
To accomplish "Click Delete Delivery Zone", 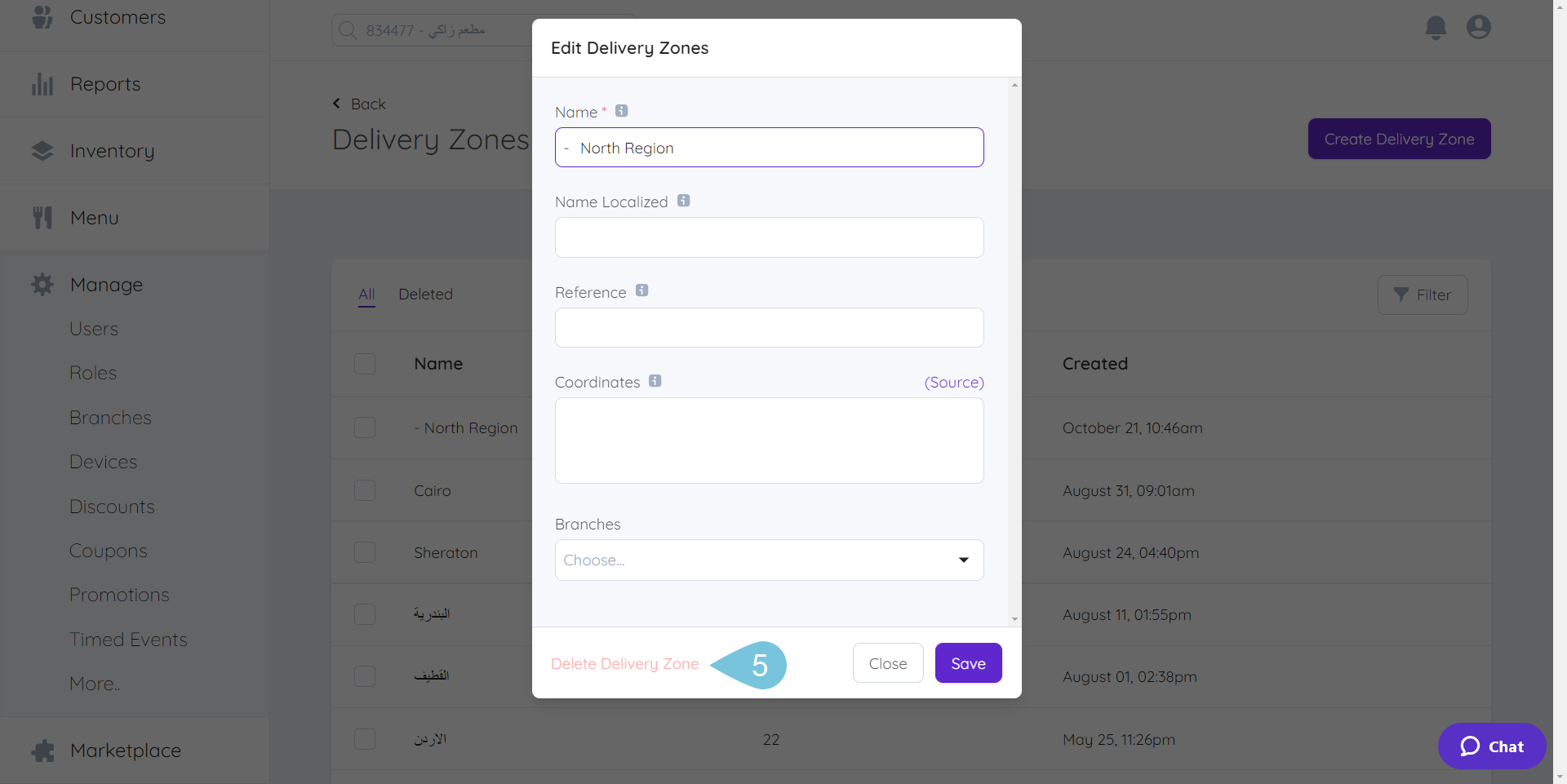I will click(624, 663).
